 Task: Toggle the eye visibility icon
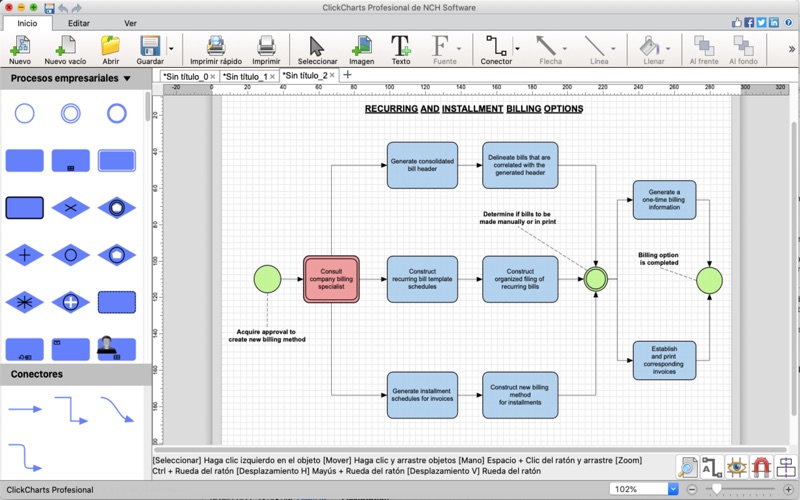pyautogui.click(x=737, y=467)
